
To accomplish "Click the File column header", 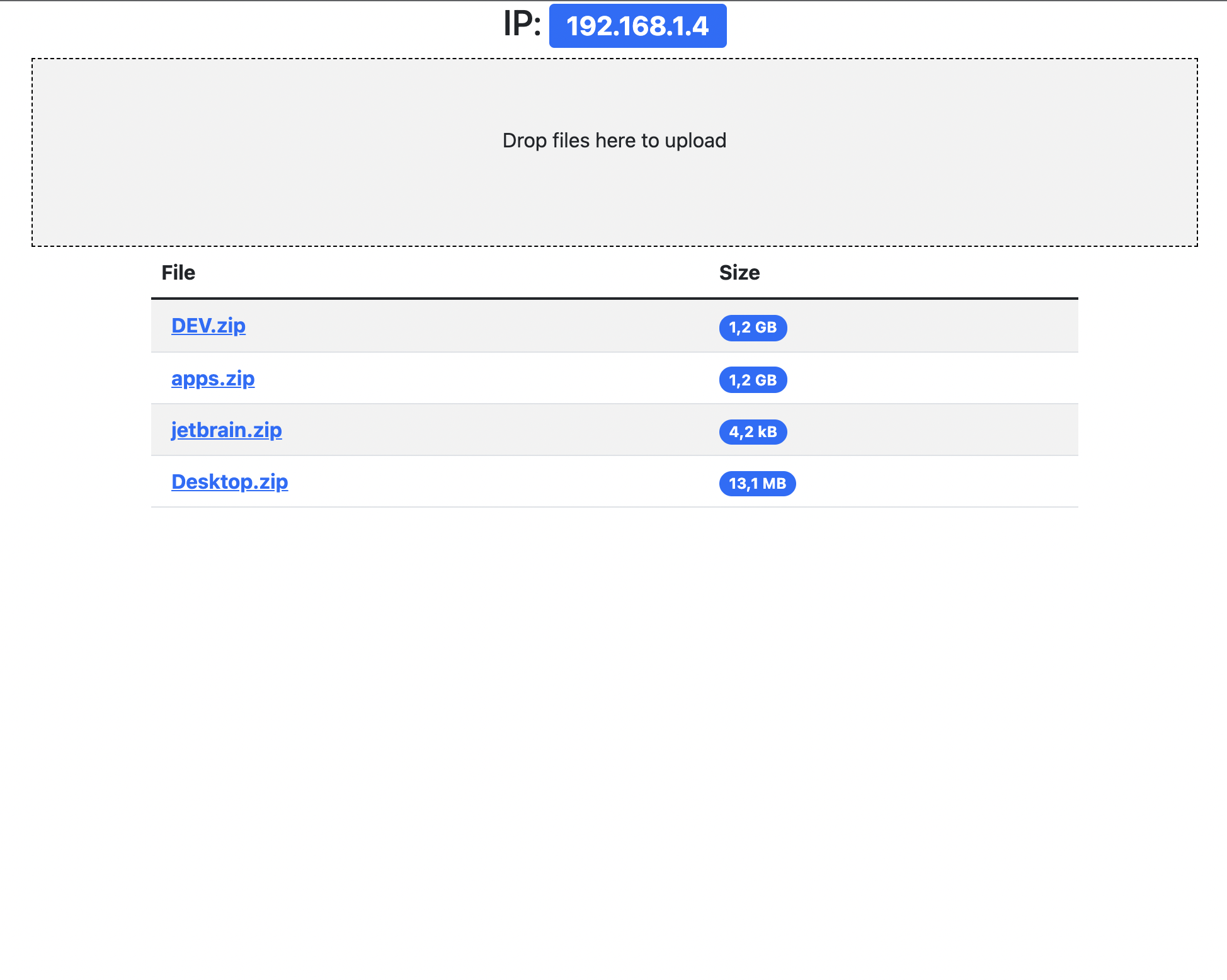I will click(178, 273).
